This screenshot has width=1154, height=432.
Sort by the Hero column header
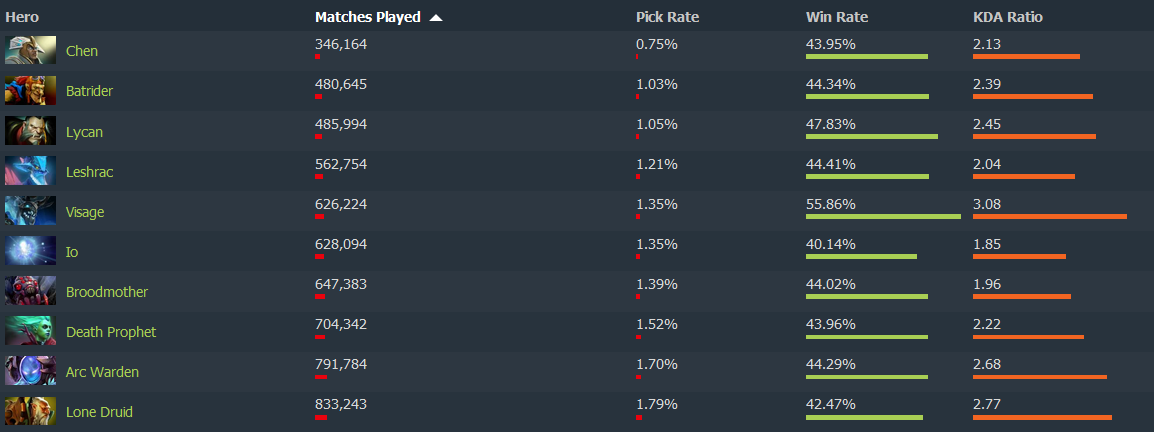(x=22, y=17)
